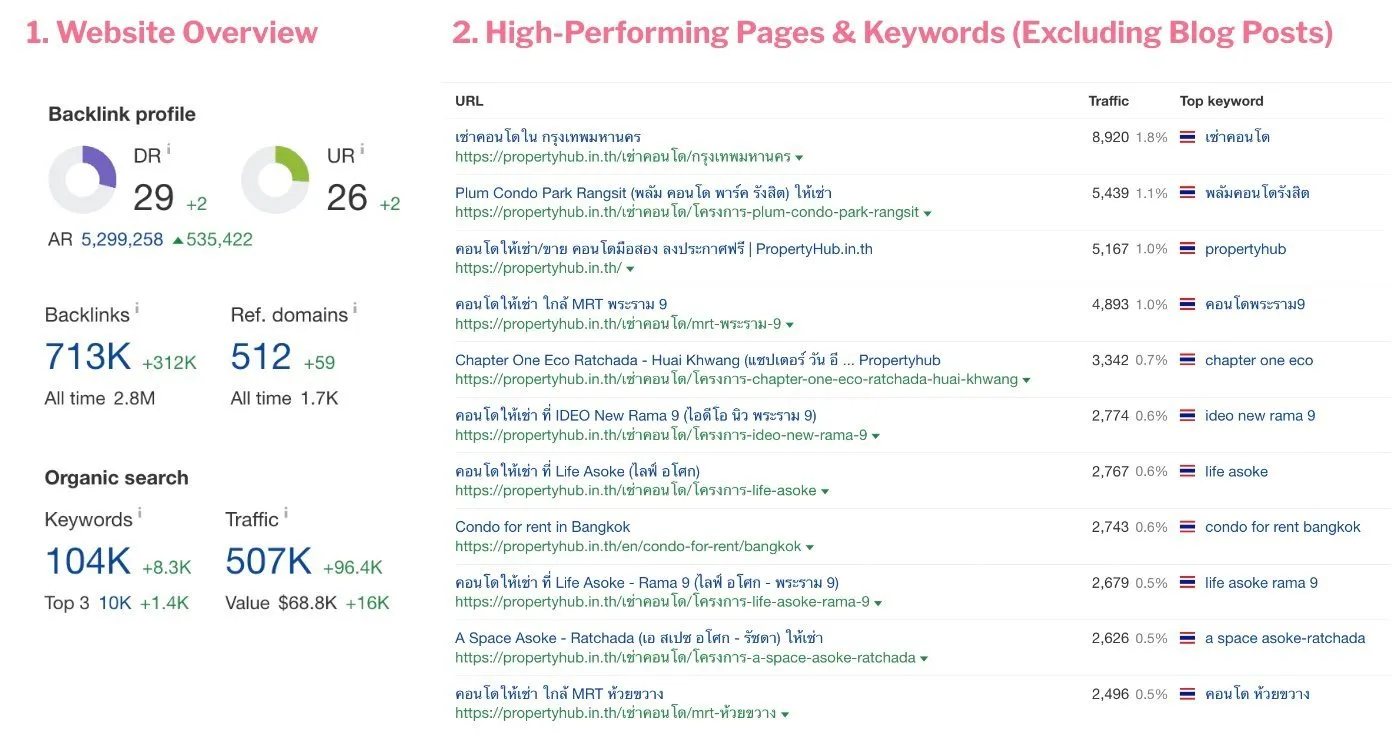Click the AR value 5,299,258
The image size is (1398, 754).
[122, 240]
